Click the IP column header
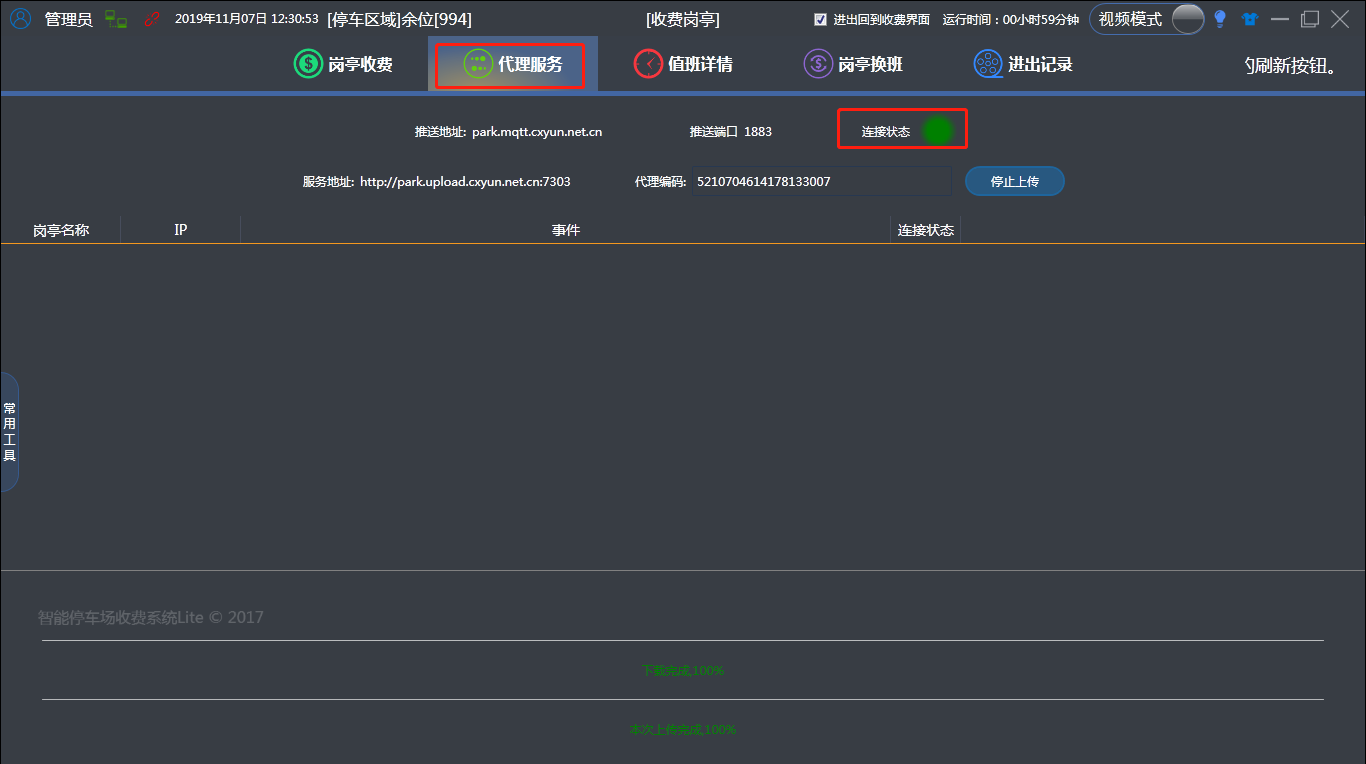The width and height of the screenshot is (1366, 764). pos(181,230)
